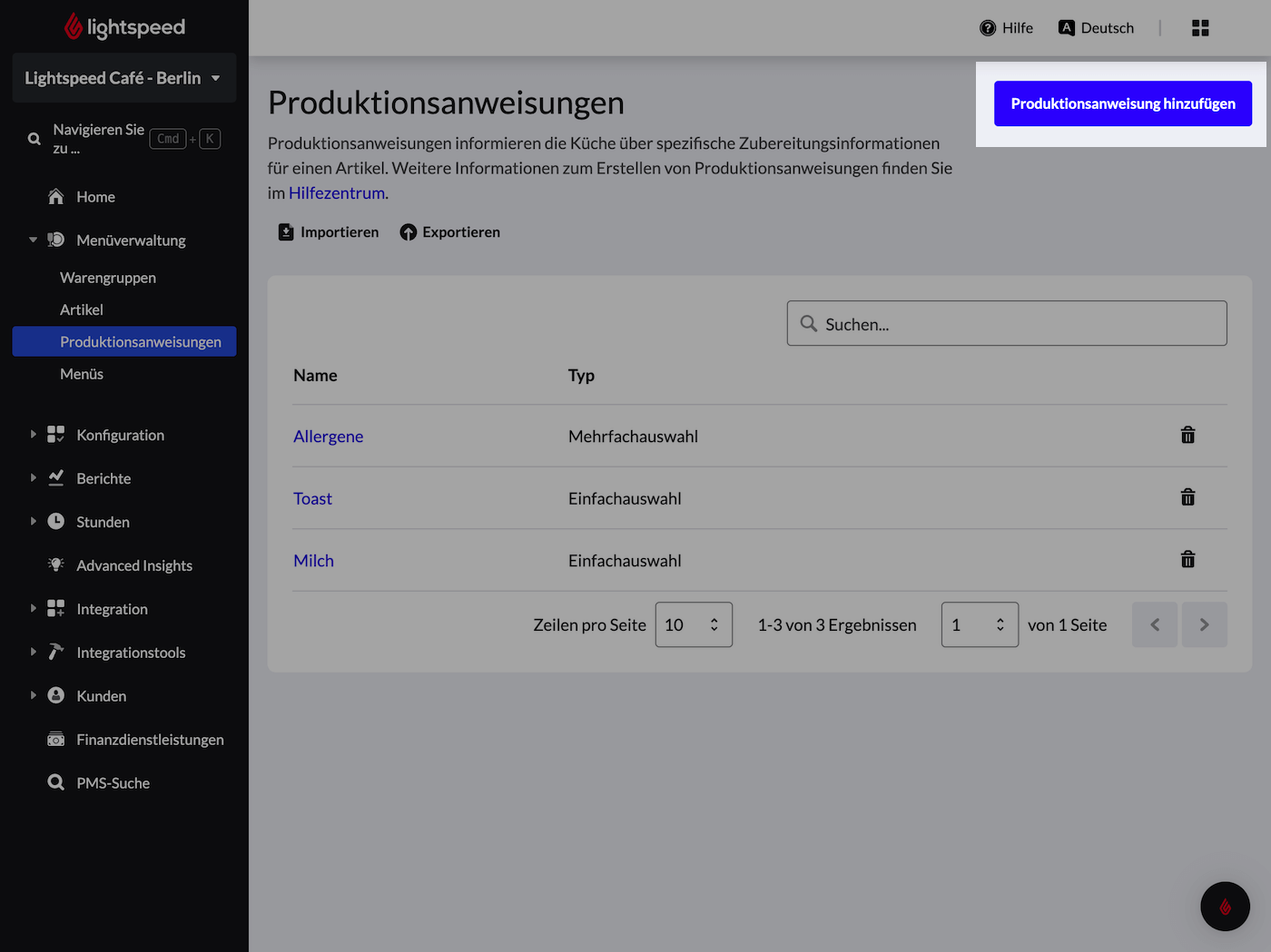Click the Name column header
This screenshot has width=1271, height=952.
315,376
